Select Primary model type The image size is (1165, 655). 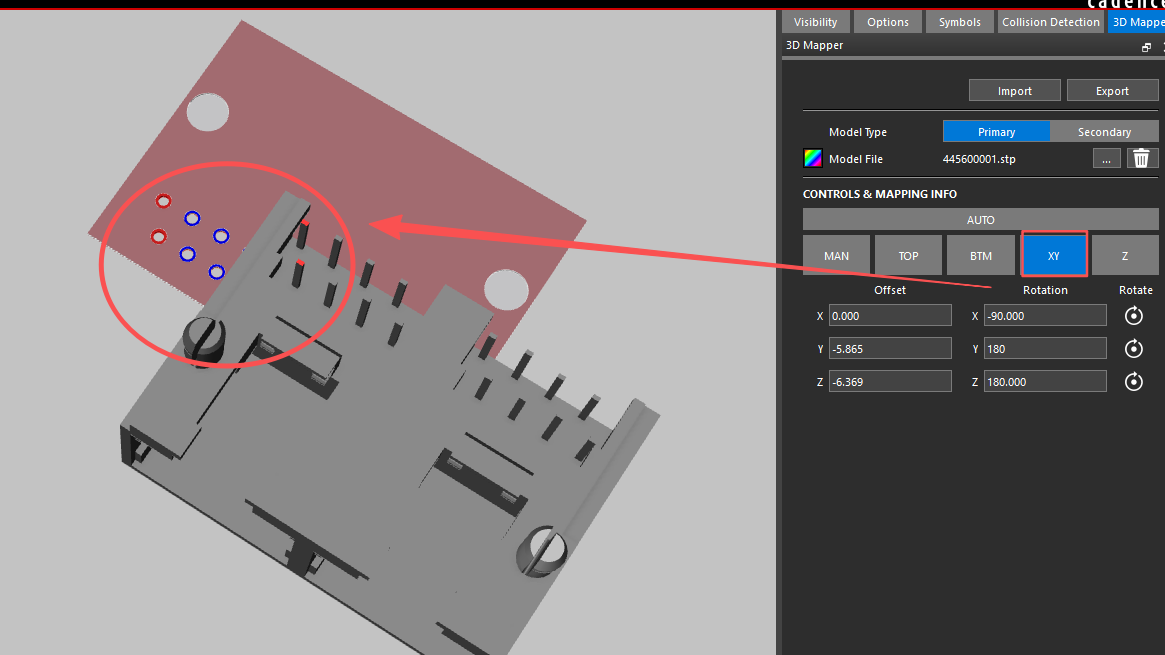tap(996, 132)
